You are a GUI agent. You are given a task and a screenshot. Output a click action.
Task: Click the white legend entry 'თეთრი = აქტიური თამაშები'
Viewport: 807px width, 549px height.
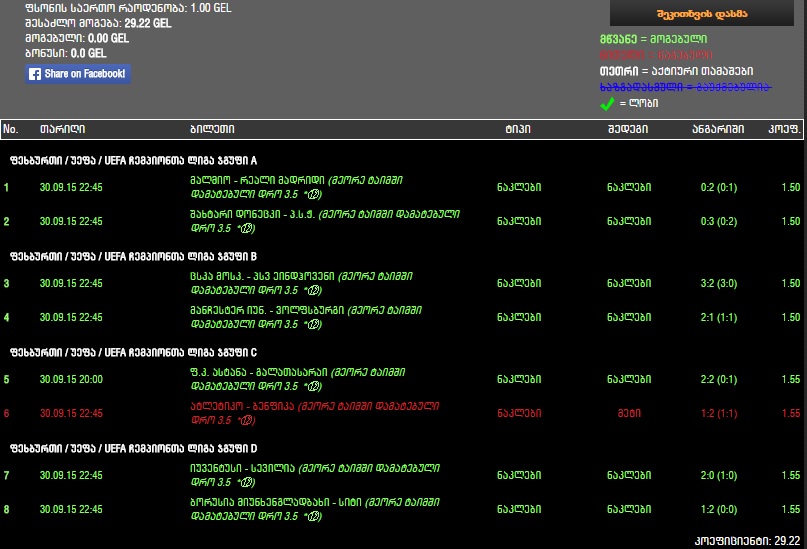pos(676,71)
